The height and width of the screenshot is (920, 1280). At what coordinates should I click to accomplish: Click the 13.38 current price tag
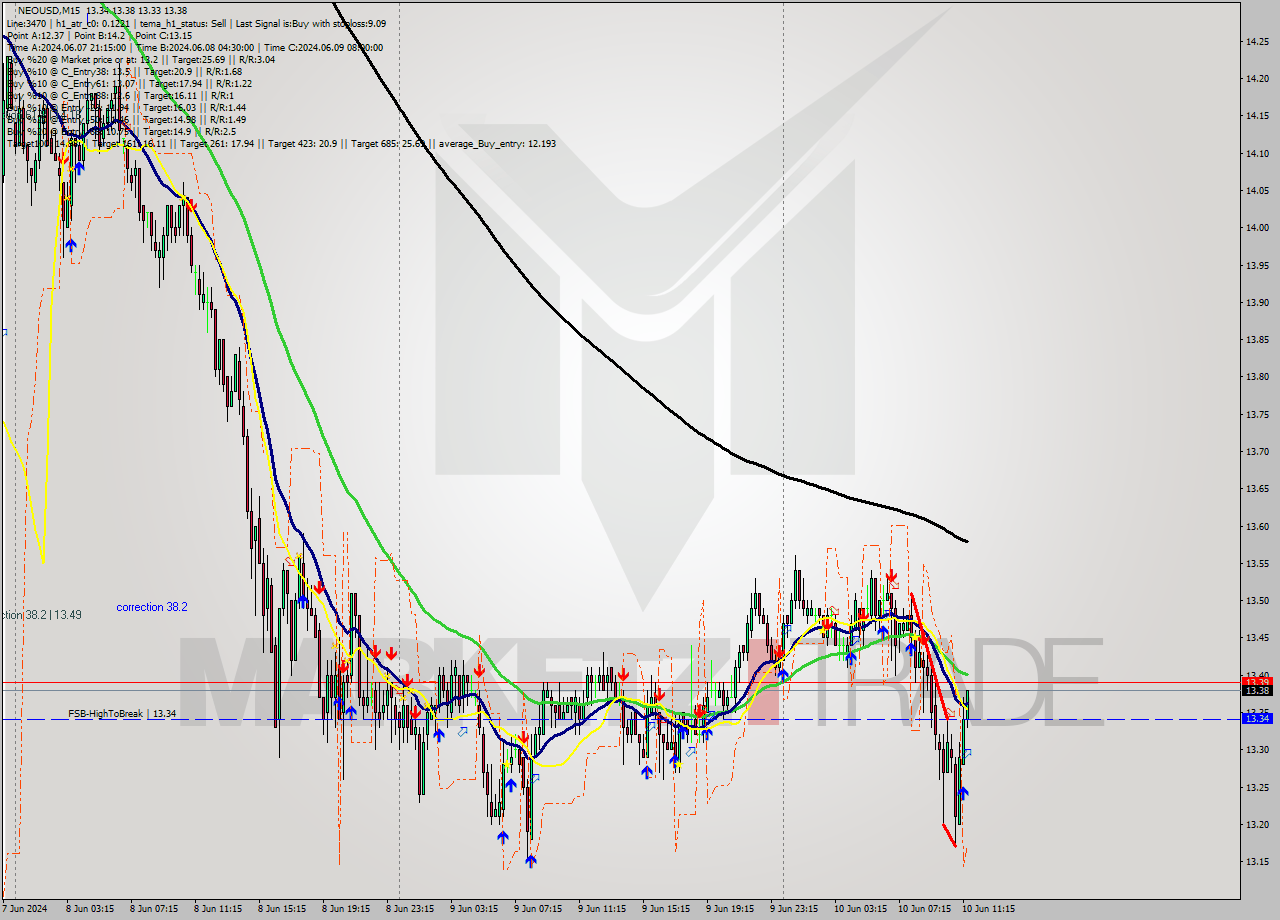1257,690
